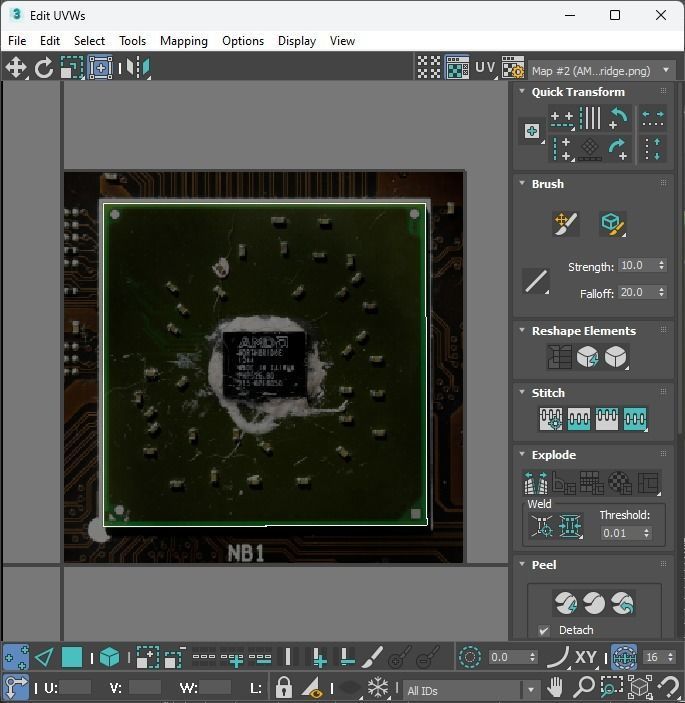Click Align Horizontally to Pivot icon

(562, 118)
